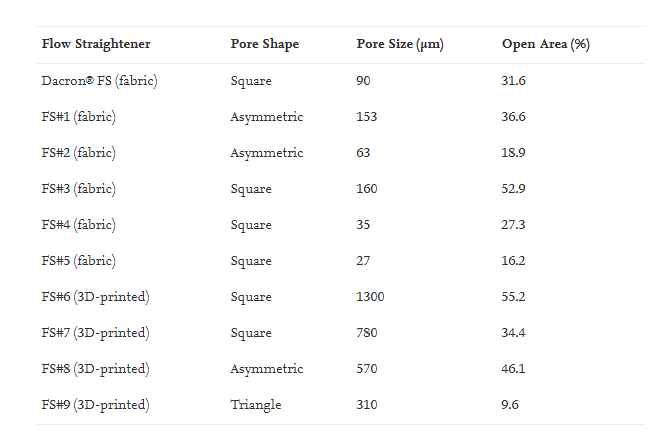Select the pore size value 1300
Viewport: 657px width, 437px height.
(370, 297)
